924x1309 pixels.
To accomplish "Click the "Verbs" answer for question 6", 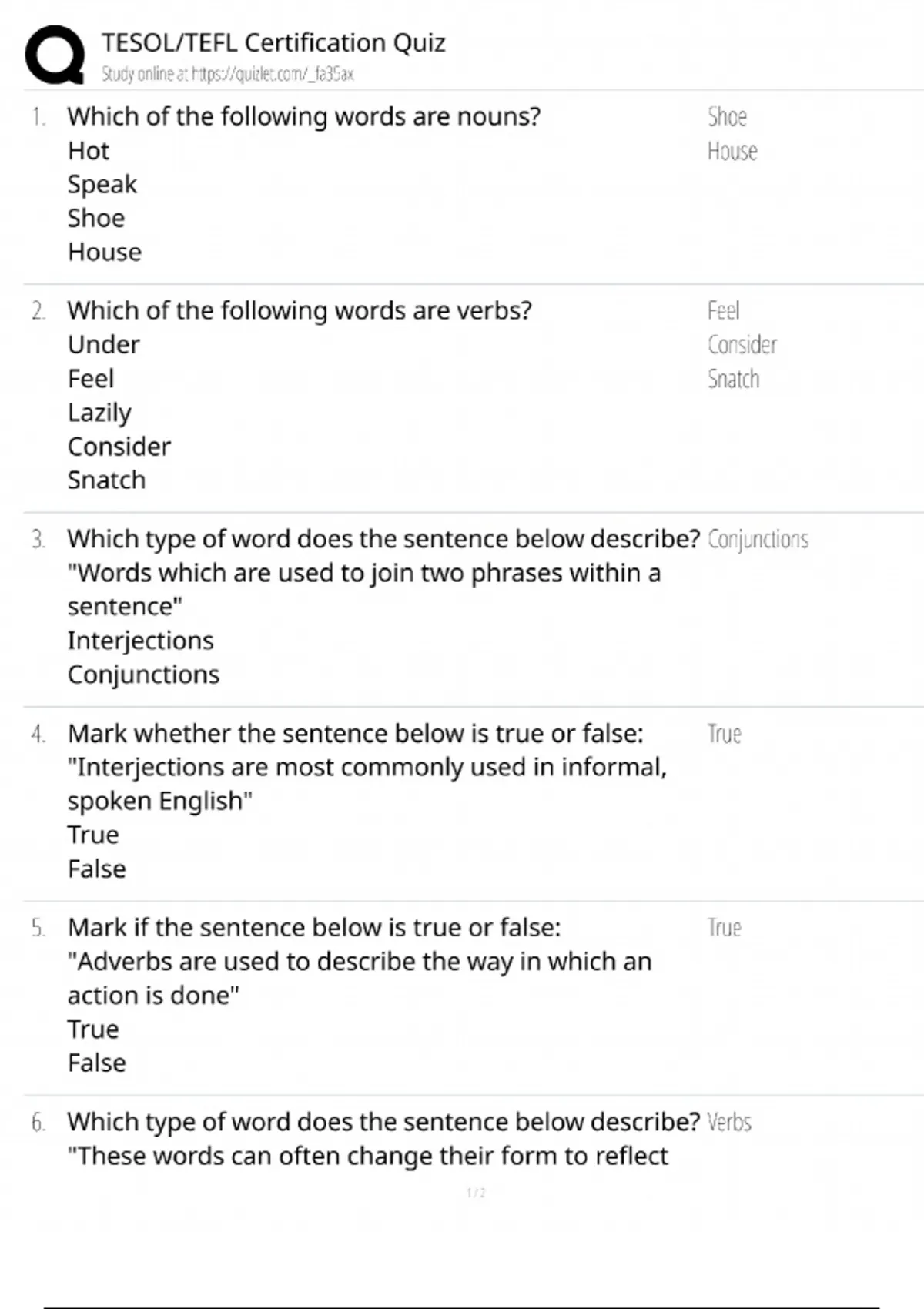I will pos(729,1123).
